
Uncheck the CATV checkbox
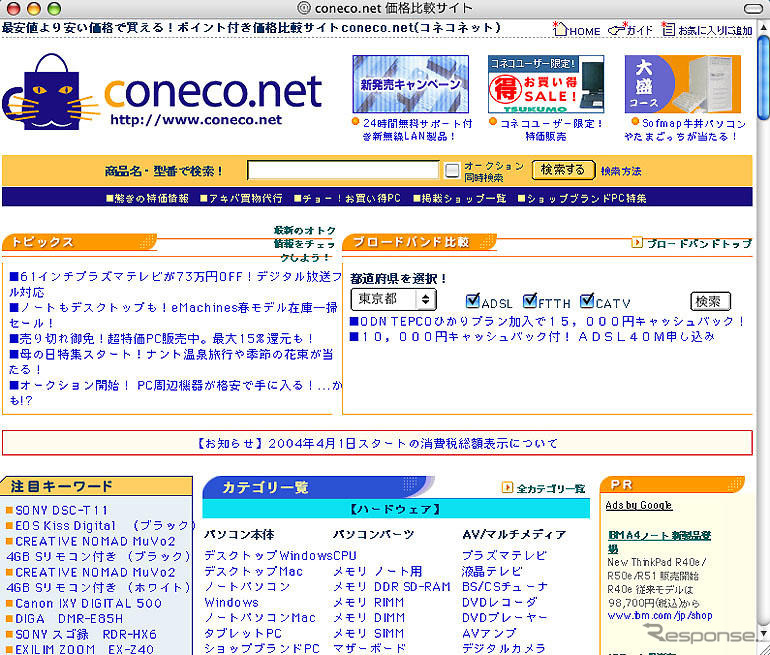587,301
